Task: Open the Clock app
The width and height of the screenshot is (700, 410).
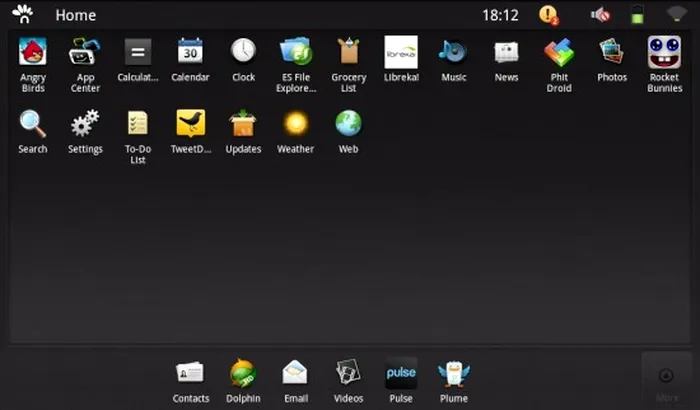Action: 243,51
